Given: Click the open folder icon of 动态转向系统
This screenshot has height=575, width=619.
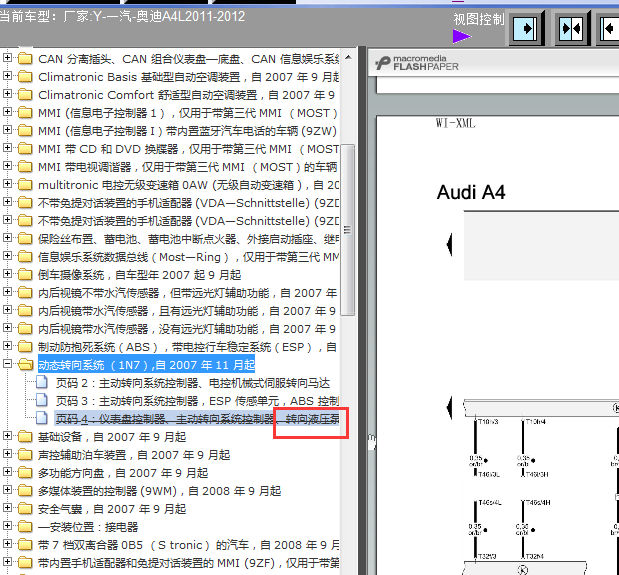Looking at the screenshot, I should click(26, 364).
